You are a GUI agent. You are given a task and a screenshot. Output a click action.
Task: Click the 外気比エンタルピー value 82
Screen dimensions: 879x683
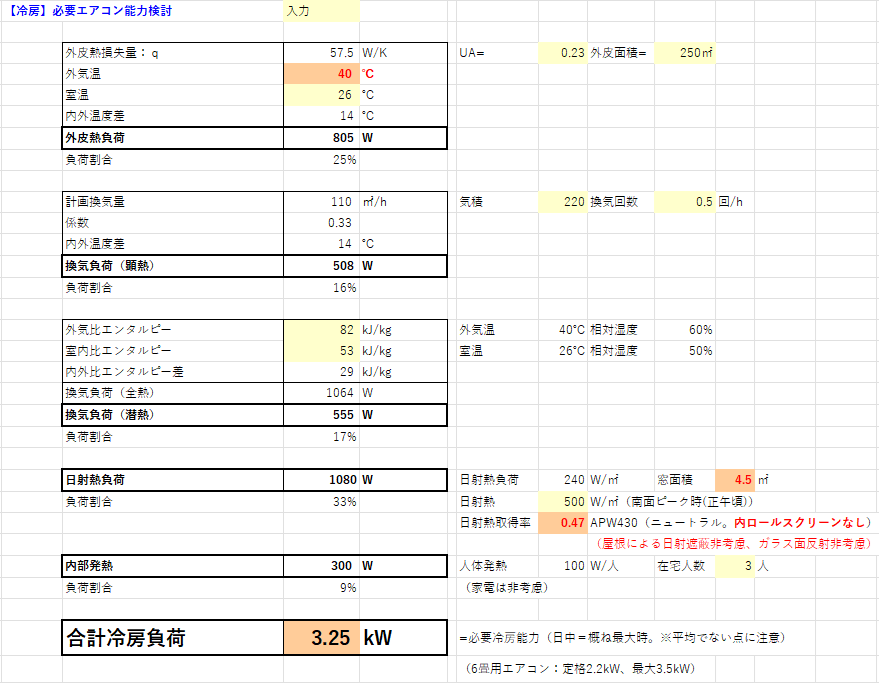(321, 330)
